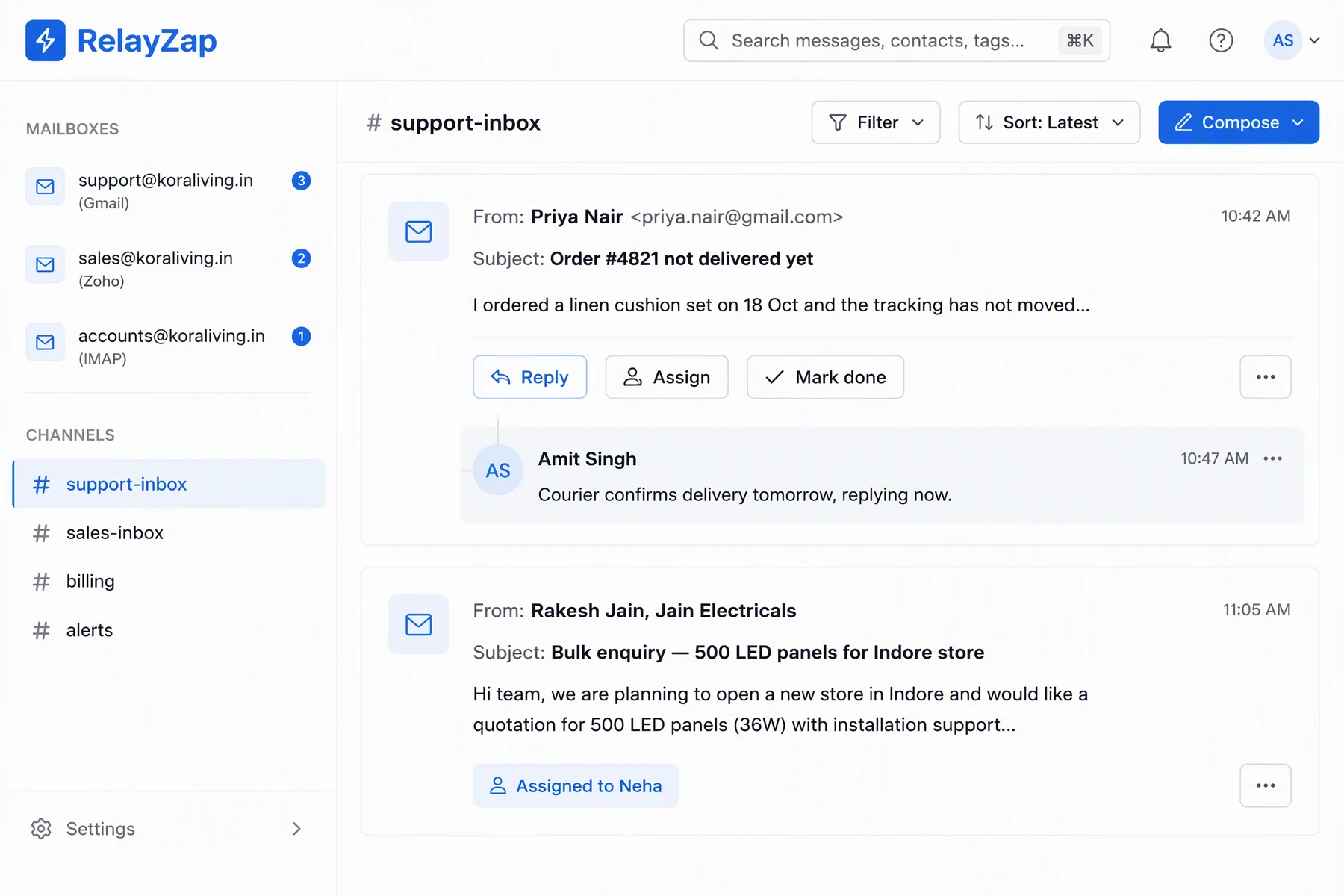Click the hash icon in support-inbox heading

[x=373, y=122]
